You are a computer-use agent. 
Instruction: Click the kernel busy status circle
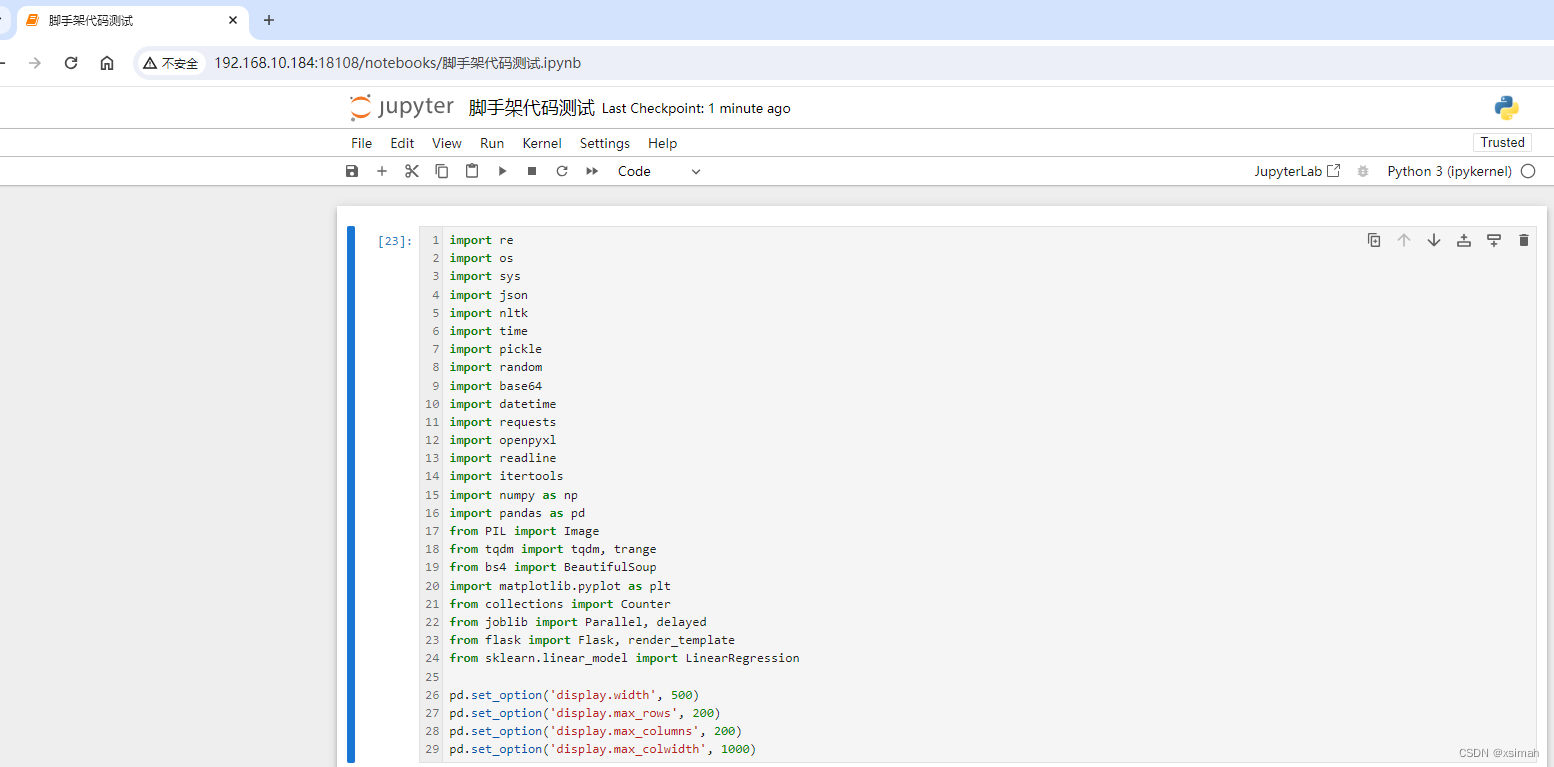point(1527,171)
